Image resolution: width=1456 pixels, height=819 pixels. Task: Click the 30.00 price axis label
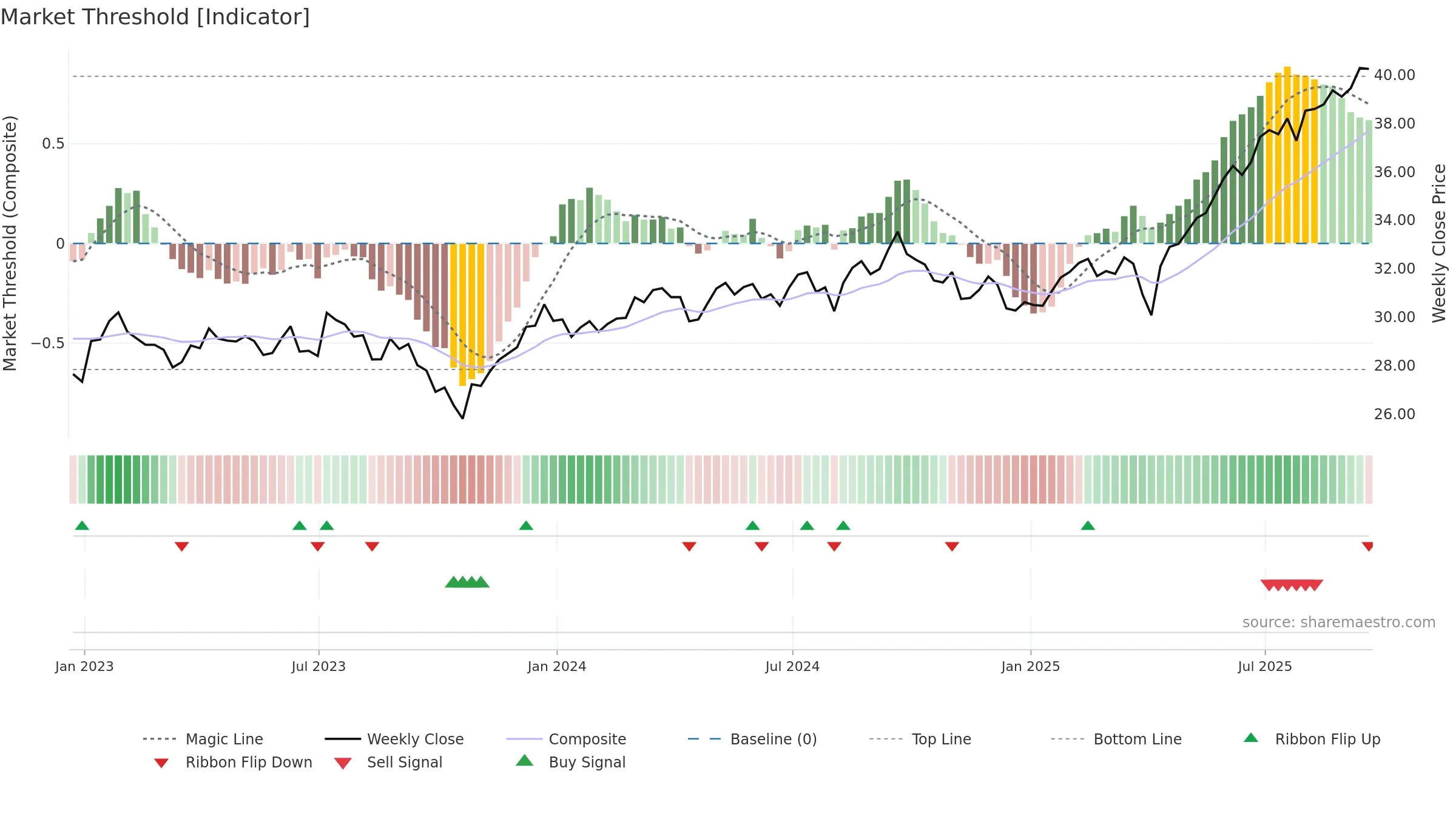[1394, 317]
